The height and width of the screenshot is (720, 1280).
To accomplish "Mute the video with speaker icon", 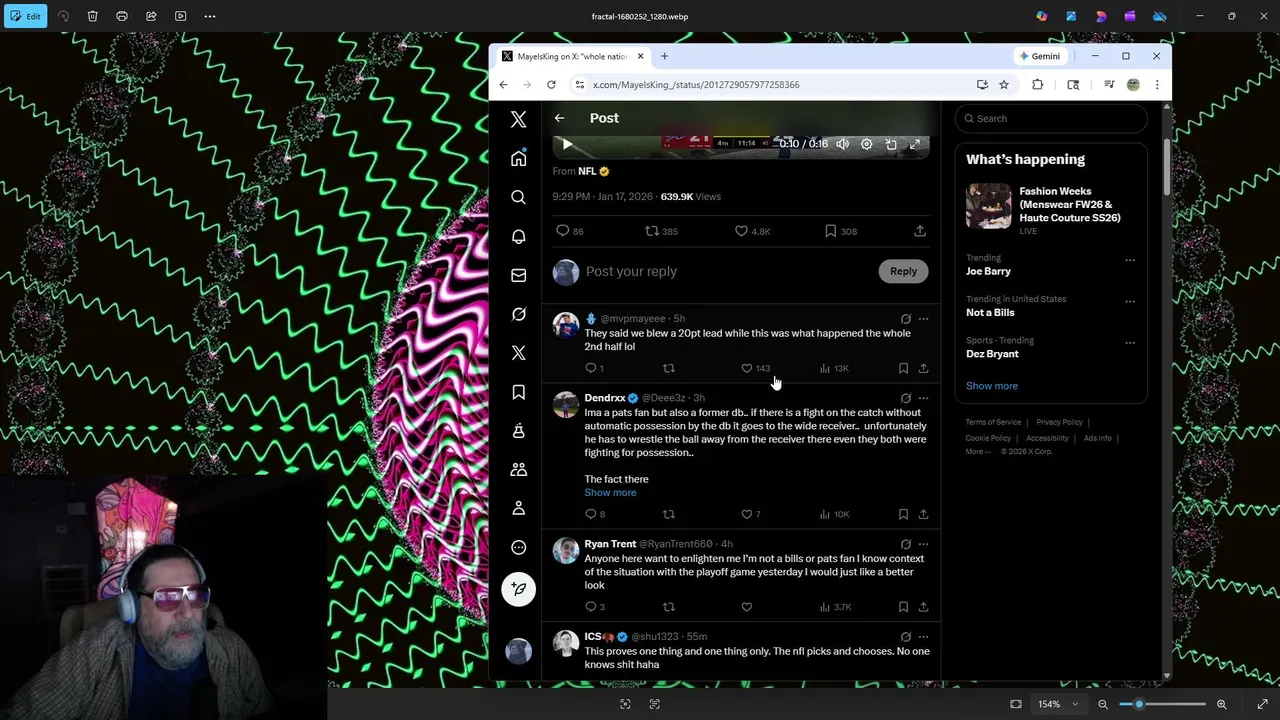I will click(x=842, y=144).
